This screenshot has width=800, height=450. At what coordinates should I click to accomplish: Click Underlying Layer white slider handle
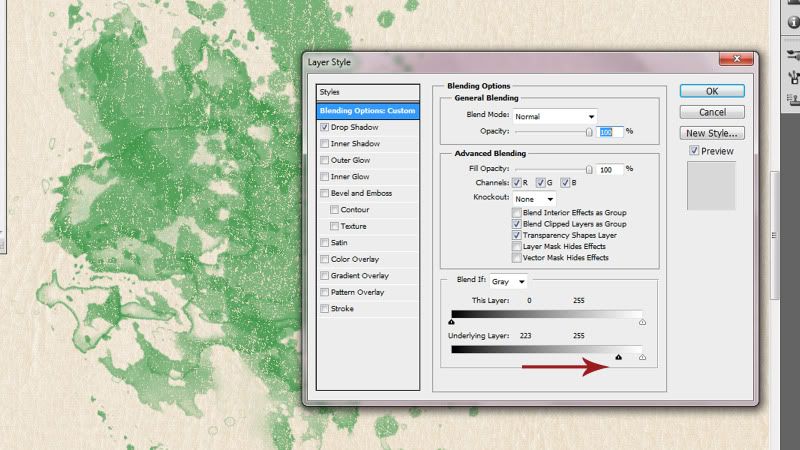coord(642,356)
